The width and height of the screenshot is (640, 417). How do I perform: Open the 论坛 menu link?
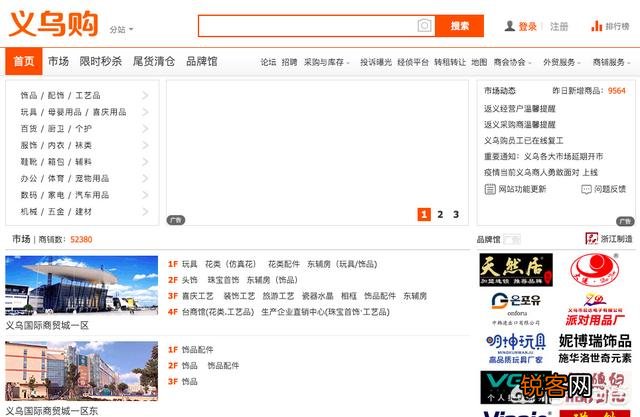[269, 62]
